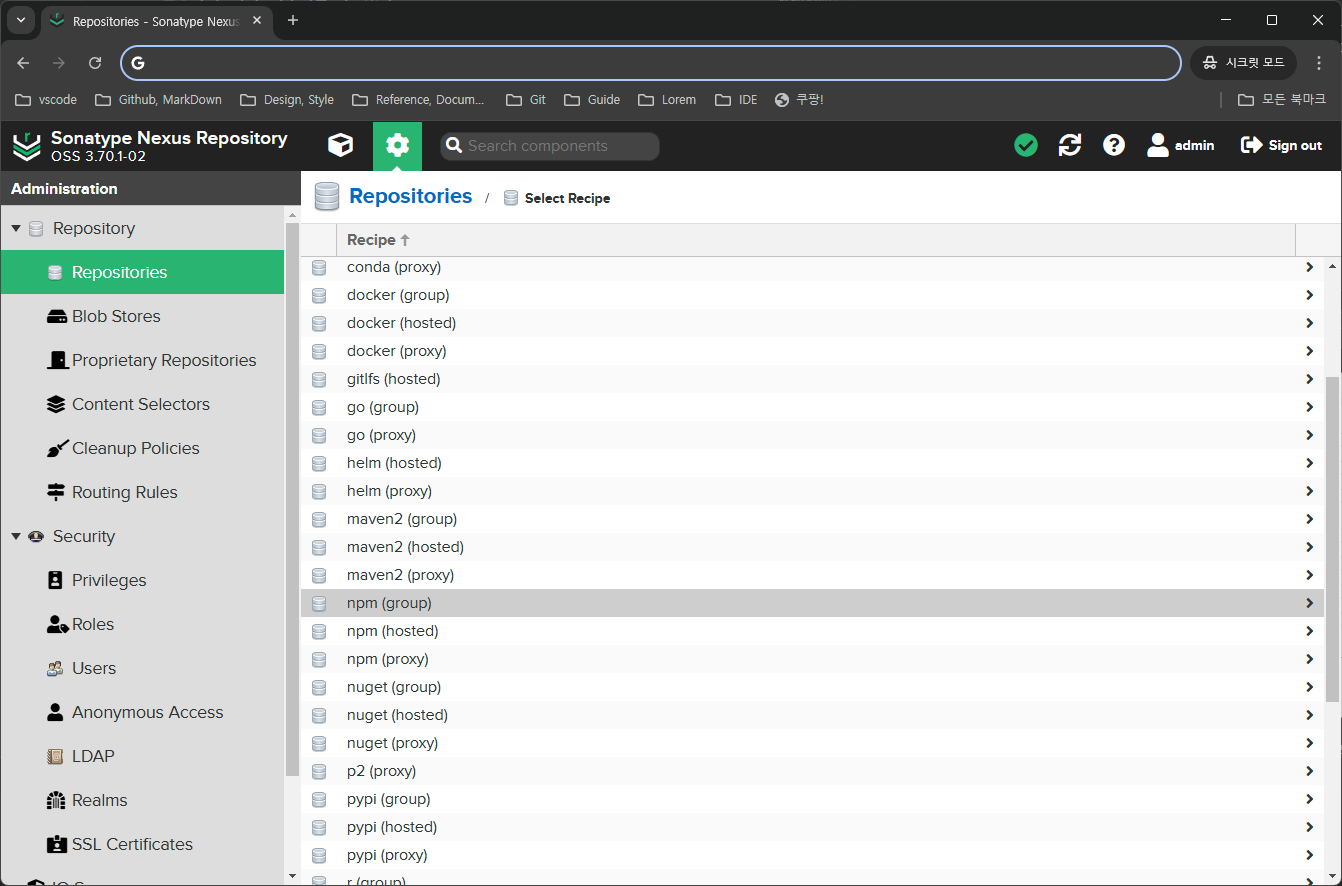The width and height of the screenshot is (1342, 886).
Task: Select the docker (hosted) recipe
Action: coord(812,323)
